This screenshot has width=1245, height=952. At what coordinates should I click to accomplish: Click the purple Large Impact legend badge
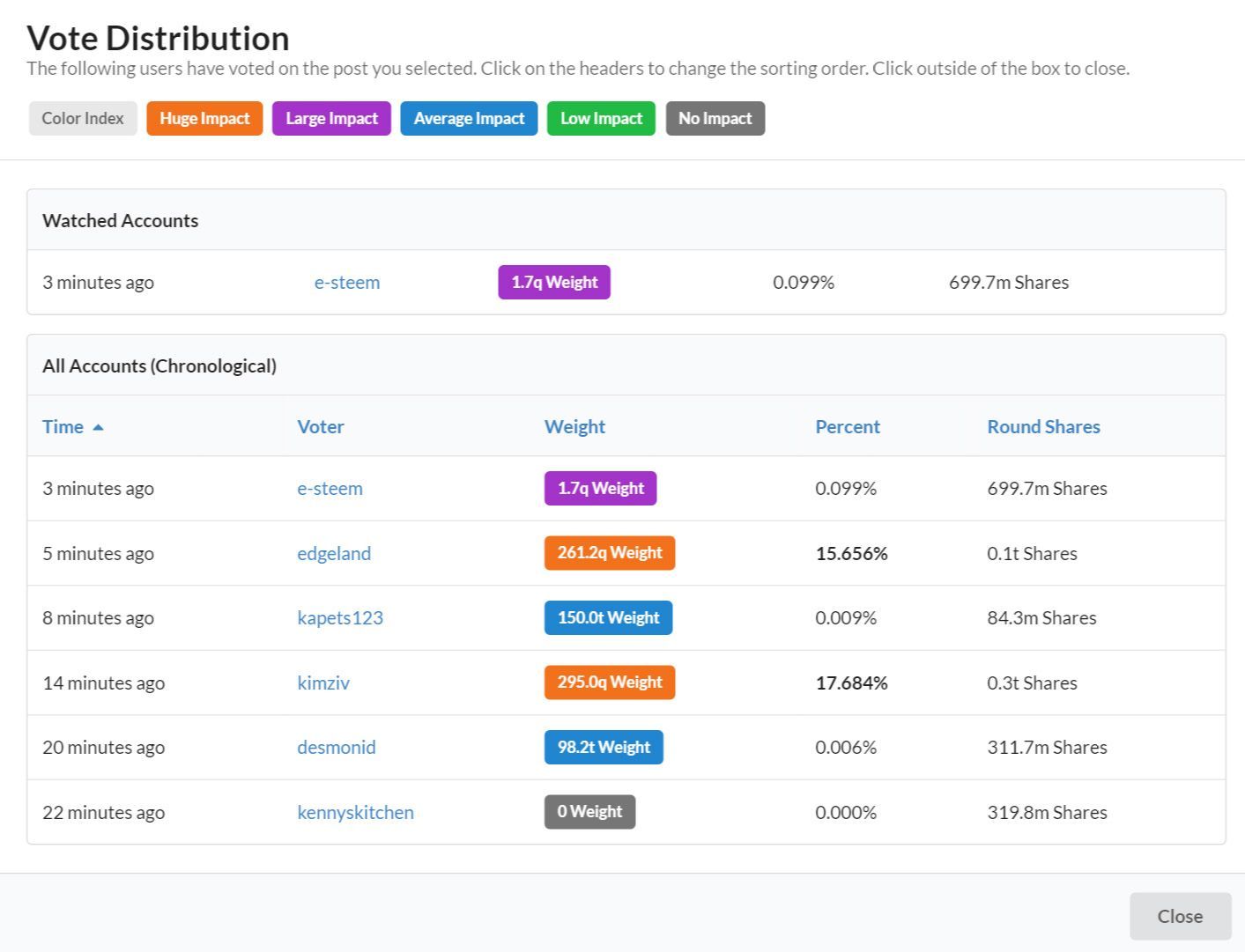click(x=331, y=118)
